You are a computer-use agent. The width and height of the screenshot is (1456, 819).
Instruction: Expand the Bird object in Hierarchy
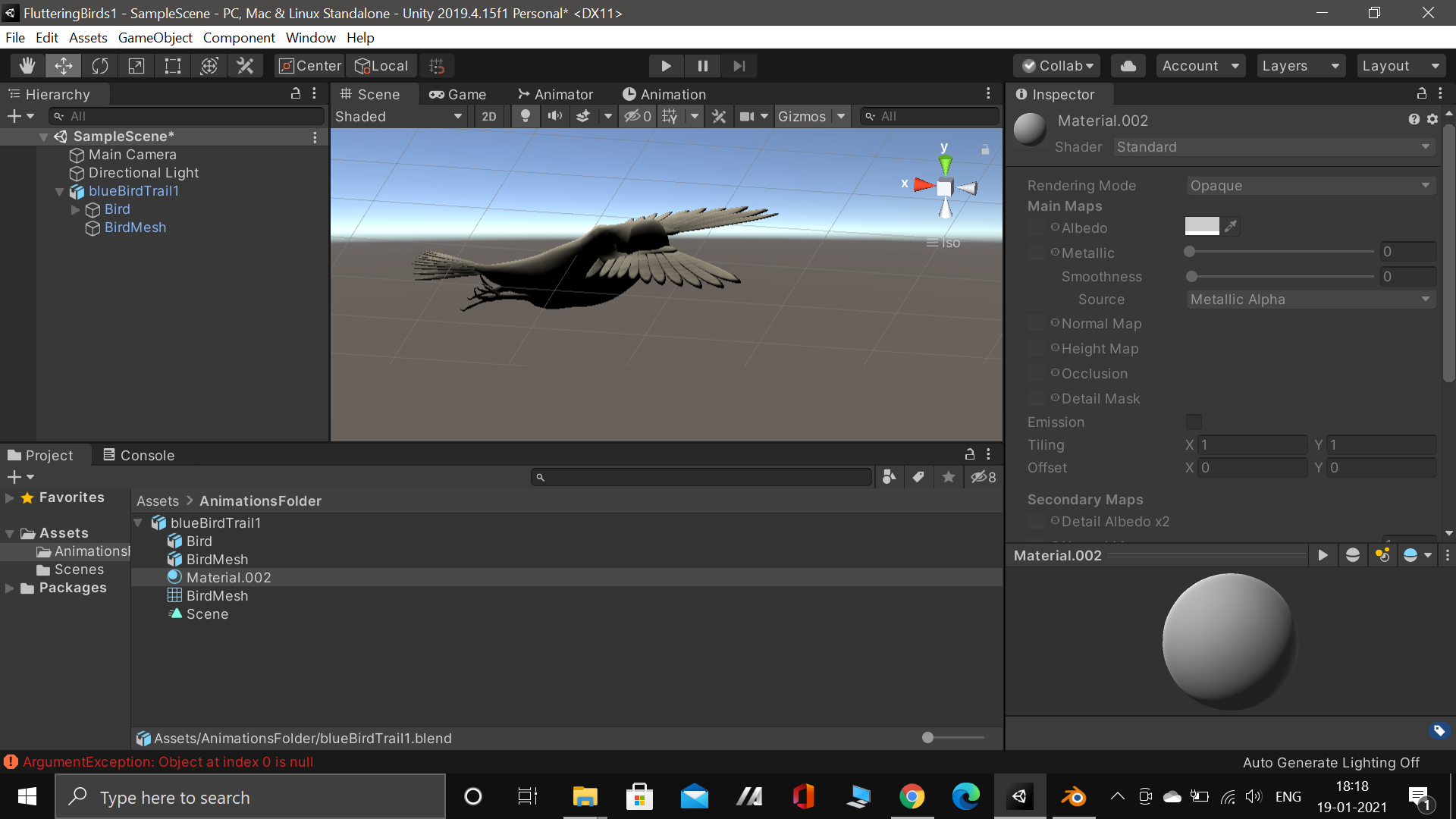[75, 209]
